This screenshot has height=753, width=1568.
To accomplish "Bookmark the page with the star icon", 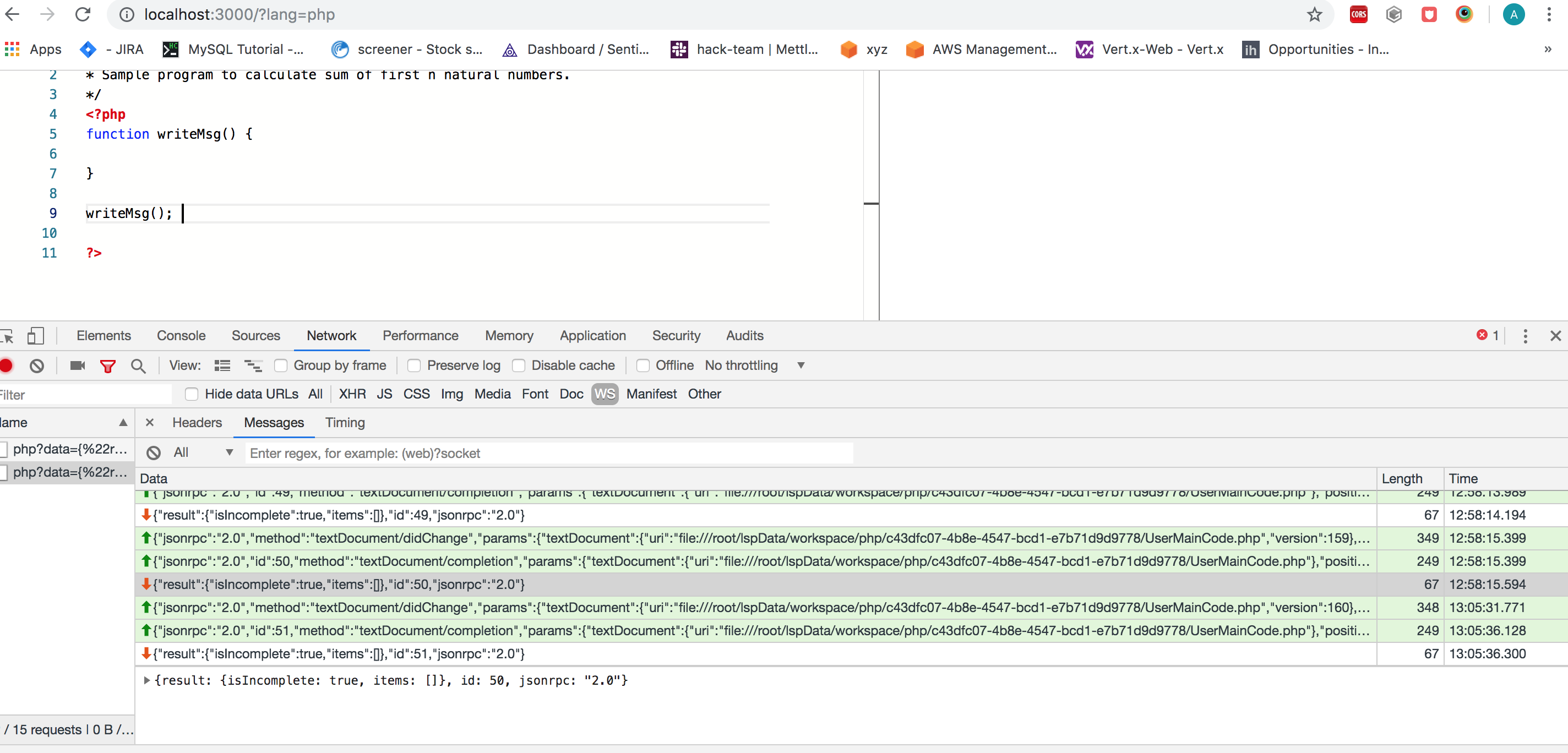I will pyautogui.click(x=1314, y=15).
